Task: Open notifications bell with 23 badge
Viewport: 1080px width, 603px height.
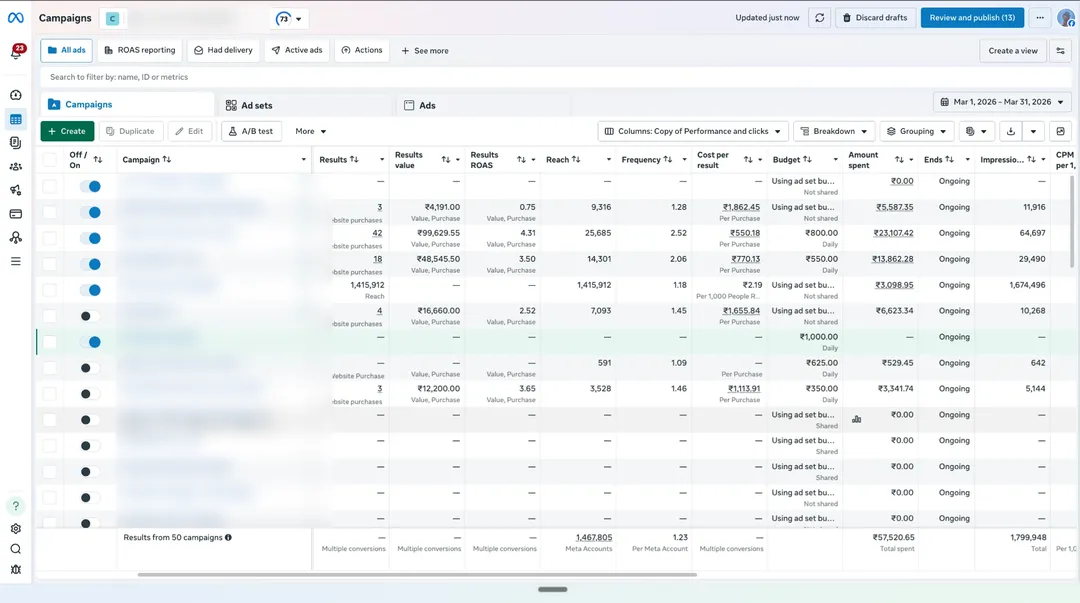Action: pos(17,52)
